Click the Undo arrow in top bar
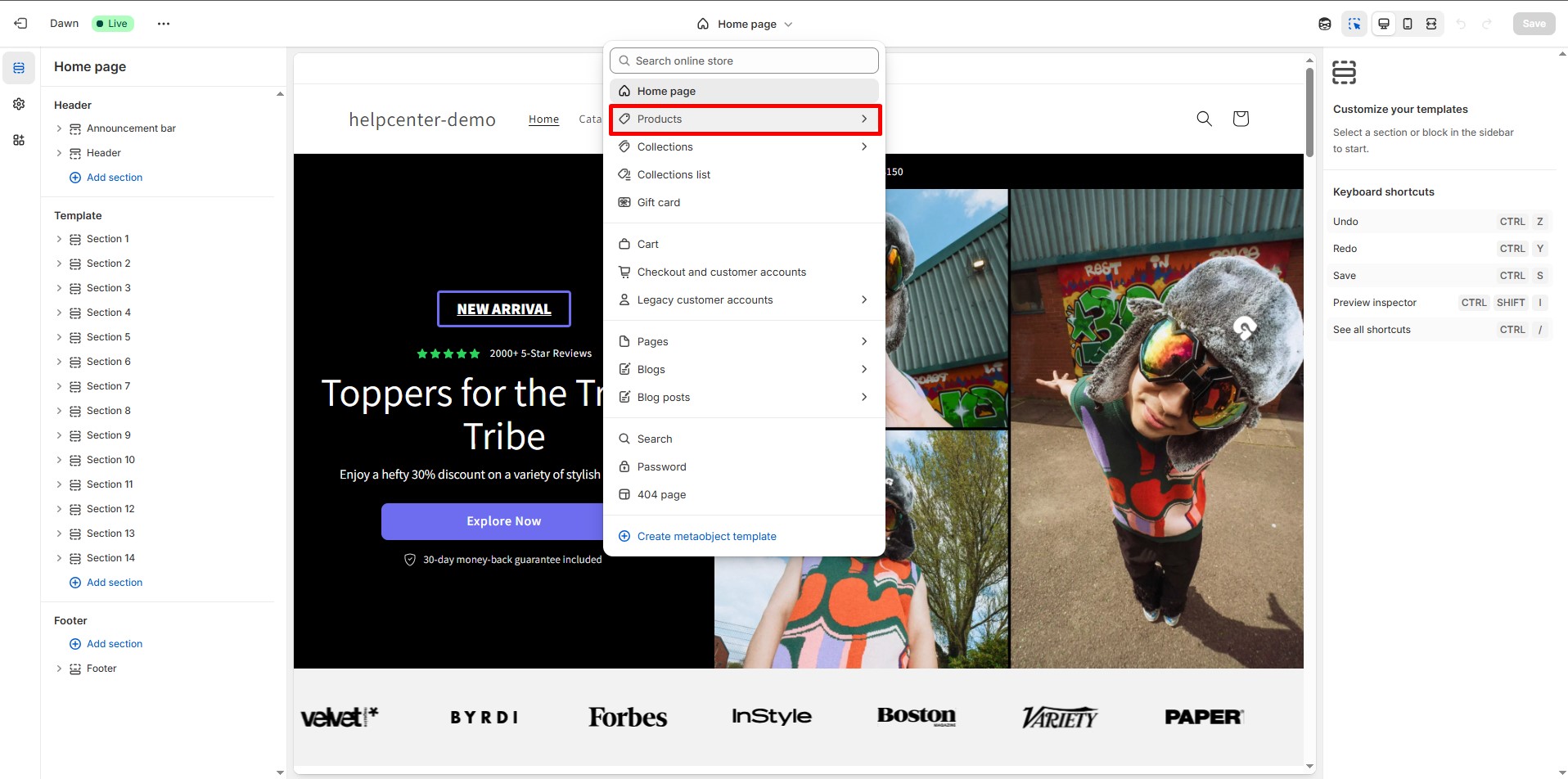The width and height of the screenshot is (1568, 779). 1462,24
